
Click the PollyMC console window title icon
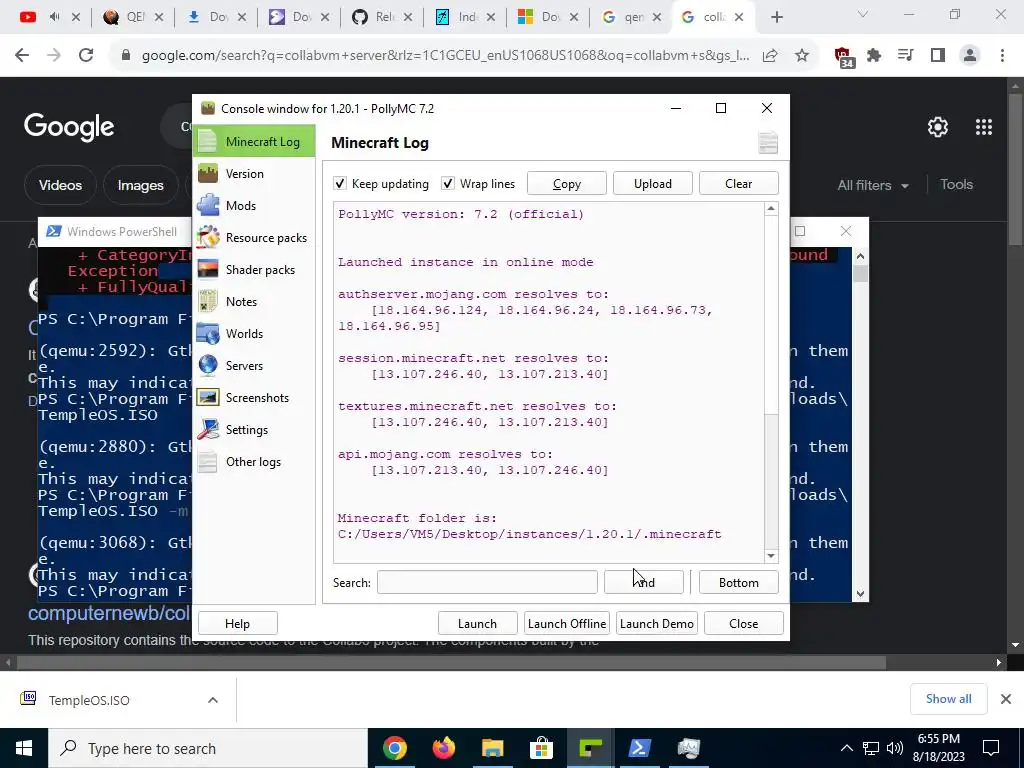(208, 108)
